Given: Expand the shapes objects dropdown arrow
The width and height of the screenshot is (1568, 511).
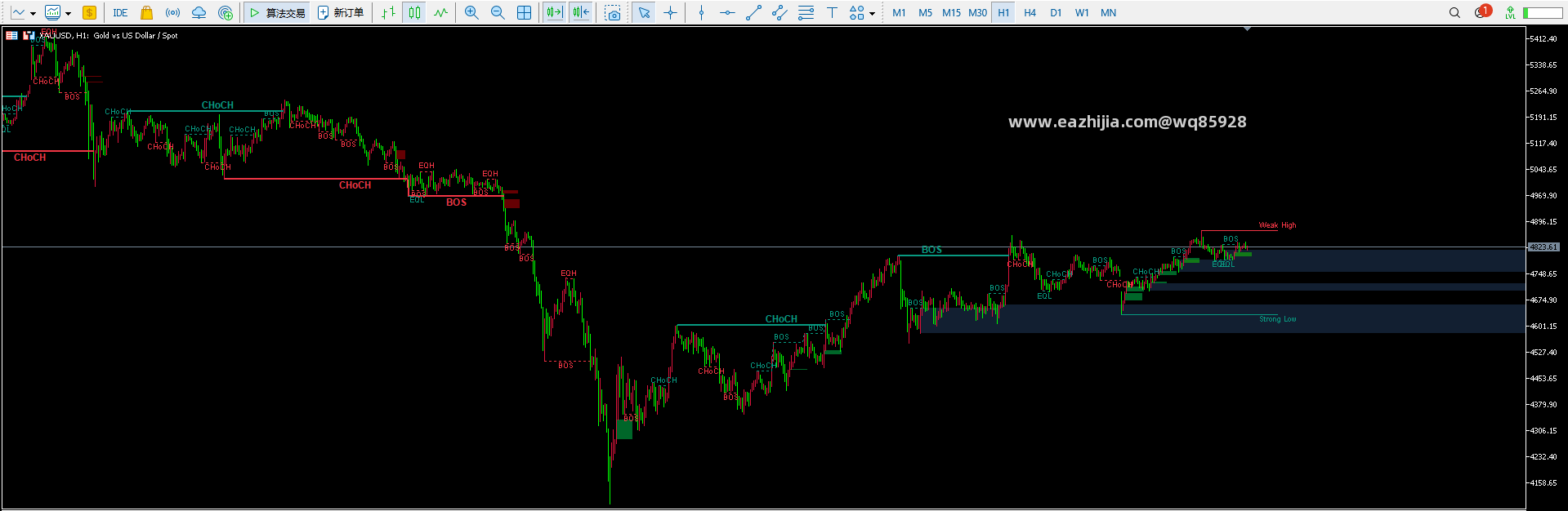Looking at the screenshot, I should tap(872, 13).
